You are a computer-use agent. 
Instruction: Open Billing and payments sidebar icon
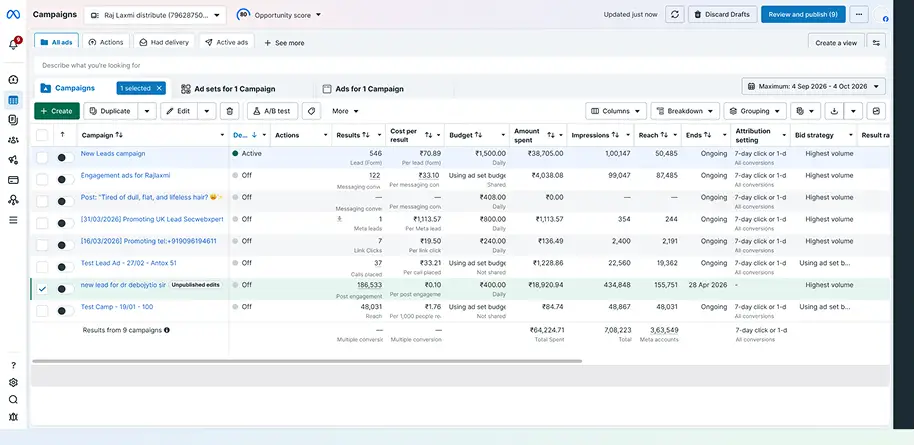pos(13,180)
